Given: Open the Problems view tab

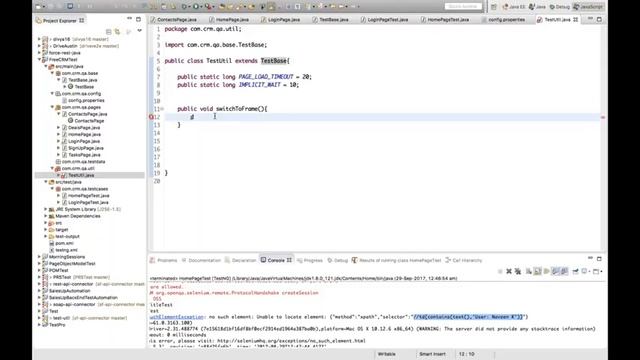Looking at the screenshot, I should pos(164,260).
